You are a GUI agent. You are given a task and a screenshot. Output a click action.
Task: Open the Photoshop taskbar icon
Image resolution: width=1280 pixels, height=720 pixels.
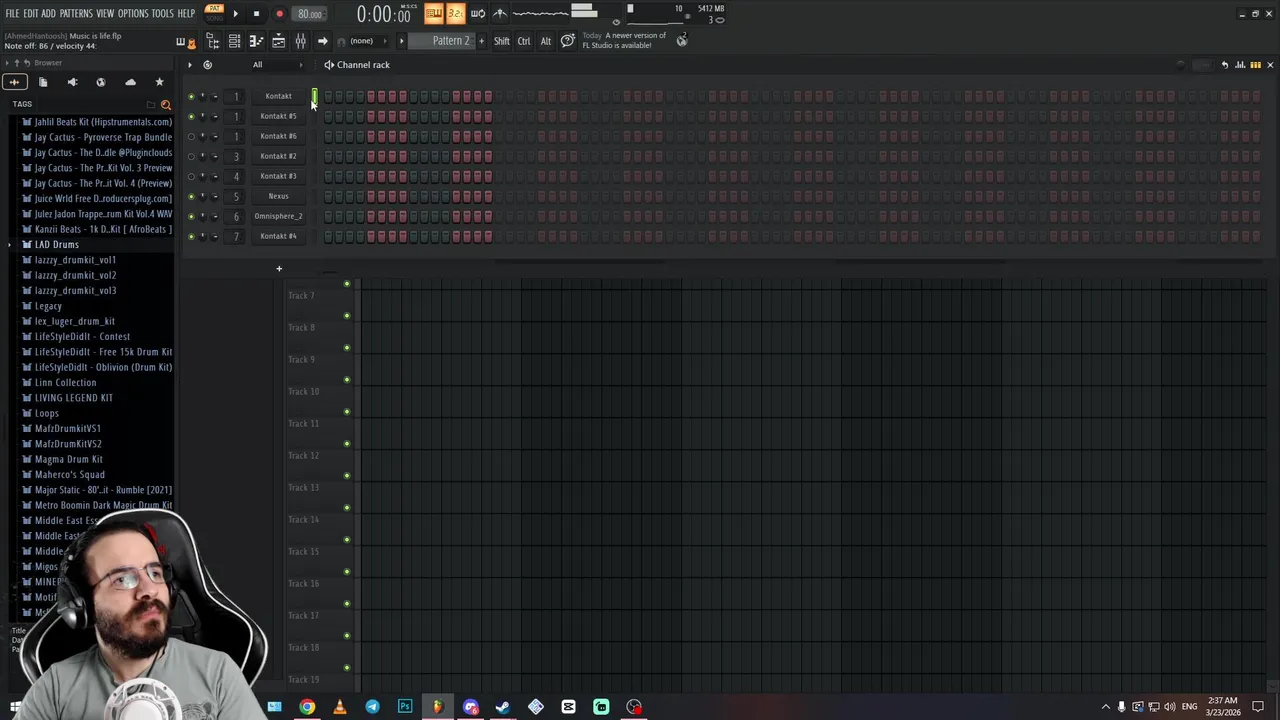(405, 707)
